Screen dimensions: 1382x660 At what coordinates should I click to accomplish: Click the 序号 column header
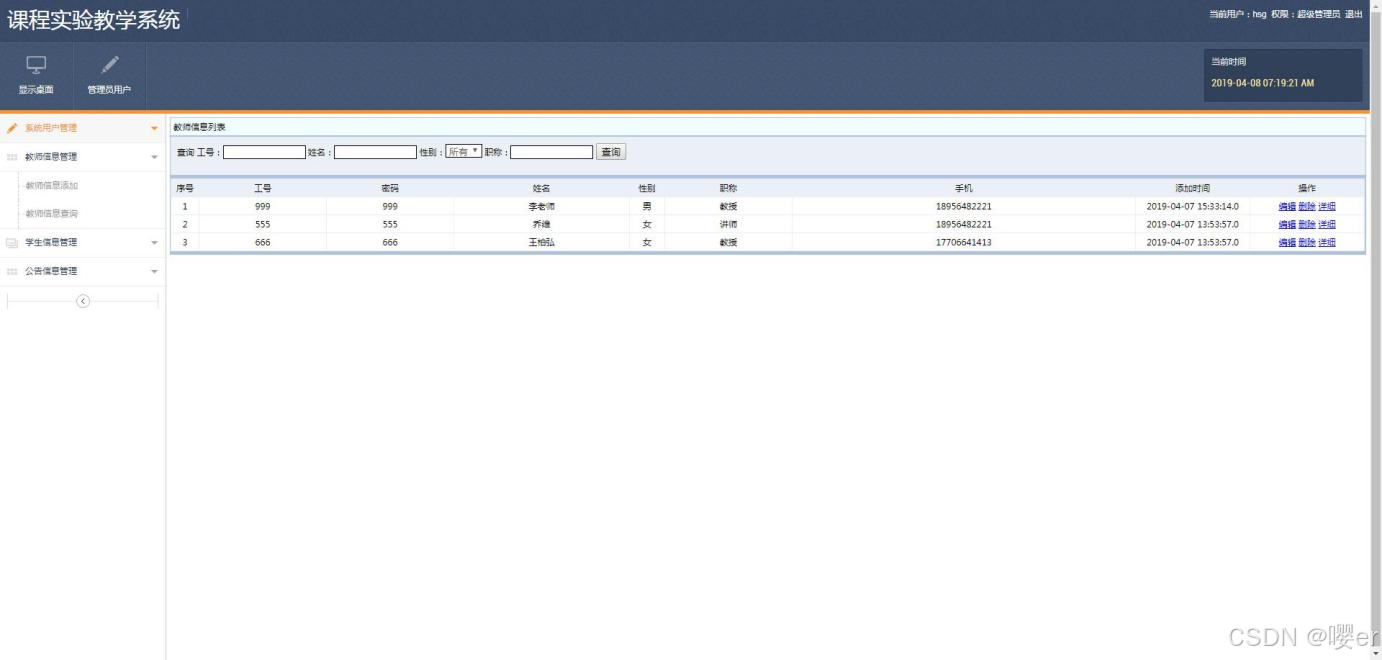tap(185, 188)
